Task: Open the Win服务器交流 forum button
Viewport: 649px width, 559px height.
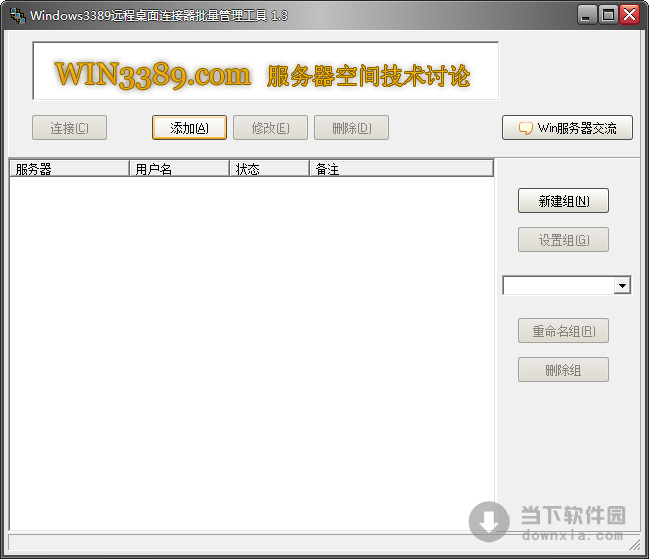Action: [567, 127]
